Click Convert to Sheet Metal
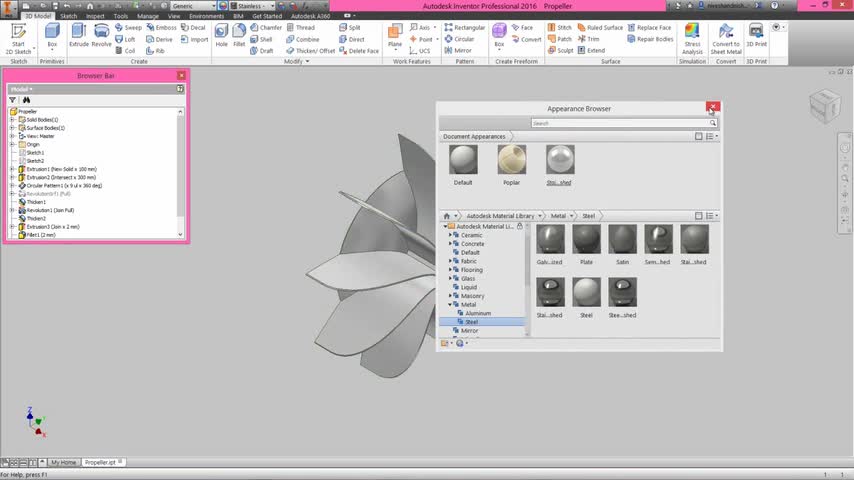Viewport: 854px width, 480px height. (x=726, y=39)
